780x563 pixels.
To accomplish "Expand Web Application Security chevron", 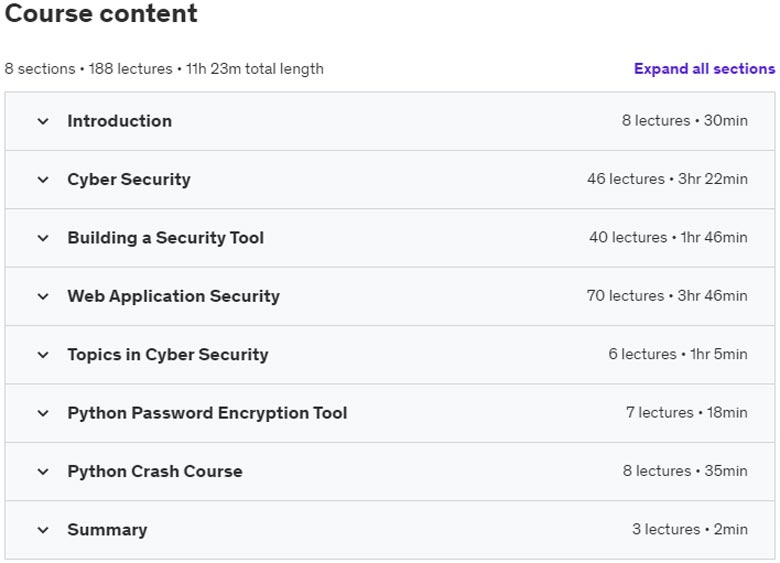I will click(x=43, y=296).
